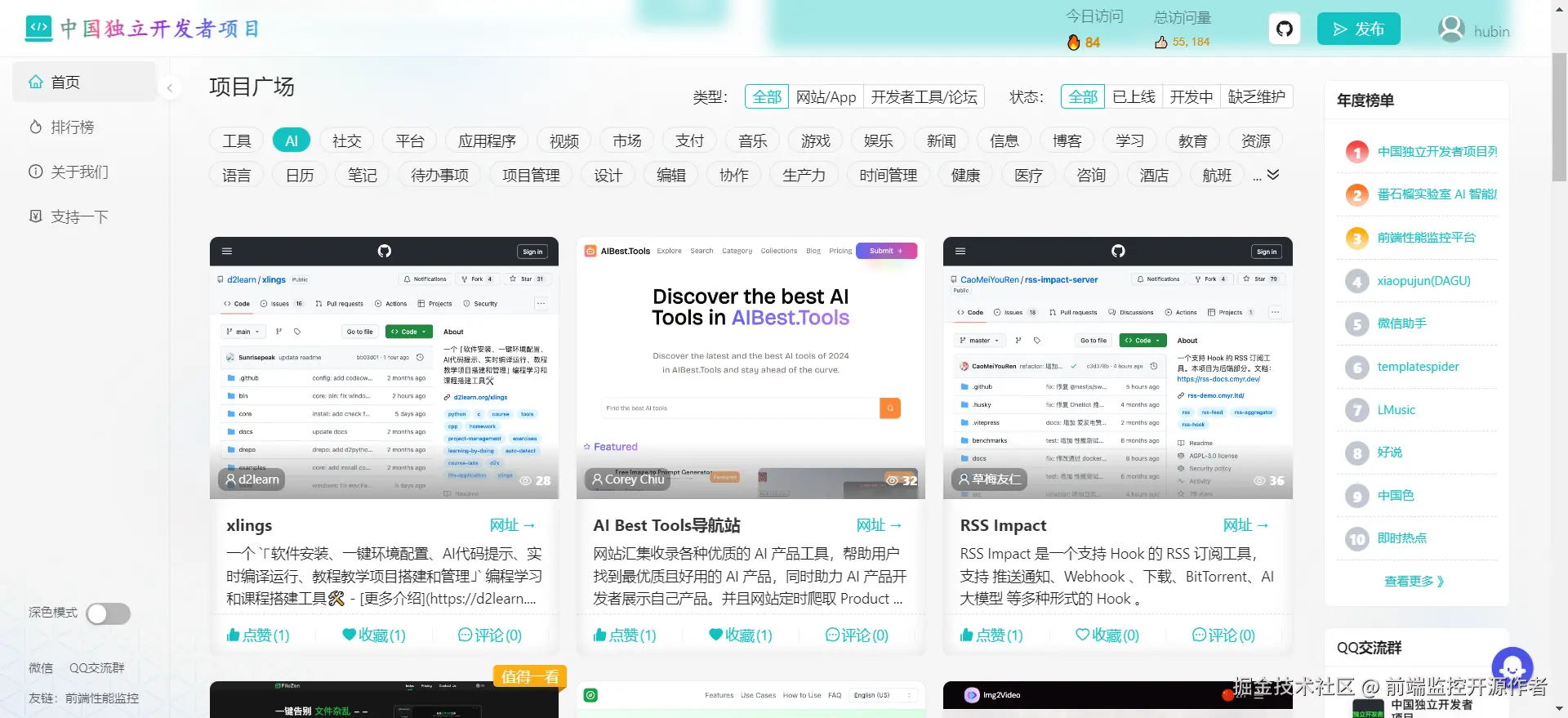Open AI Best Tools导航站 网址 link
The image size is (1568, 718).
click(879, 525)
